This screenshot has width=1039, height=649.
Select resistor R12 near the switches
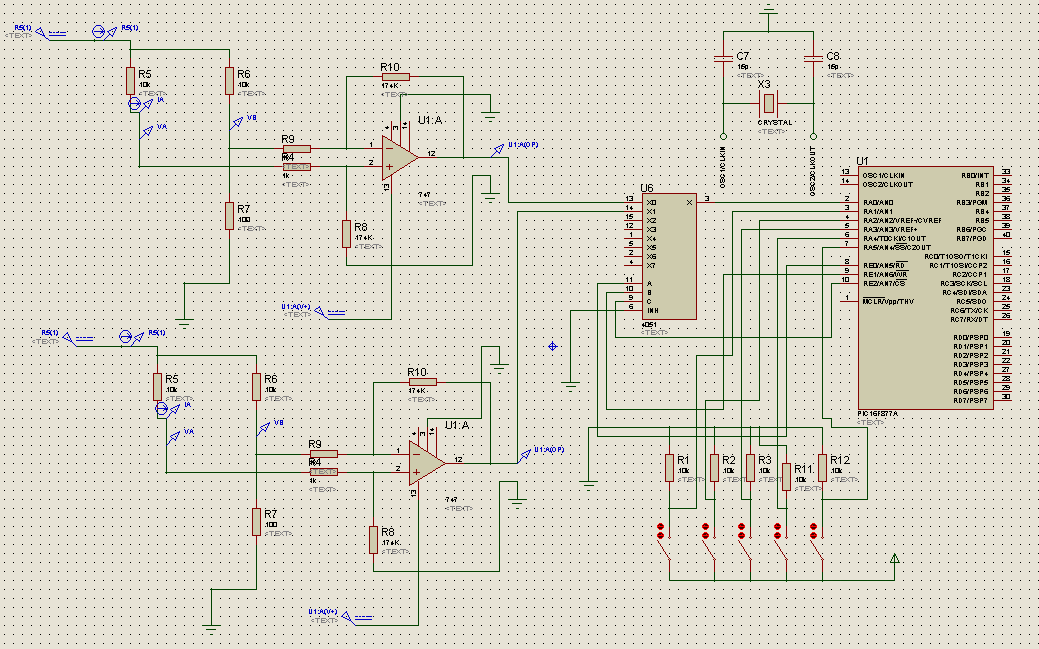click(822, 467)
